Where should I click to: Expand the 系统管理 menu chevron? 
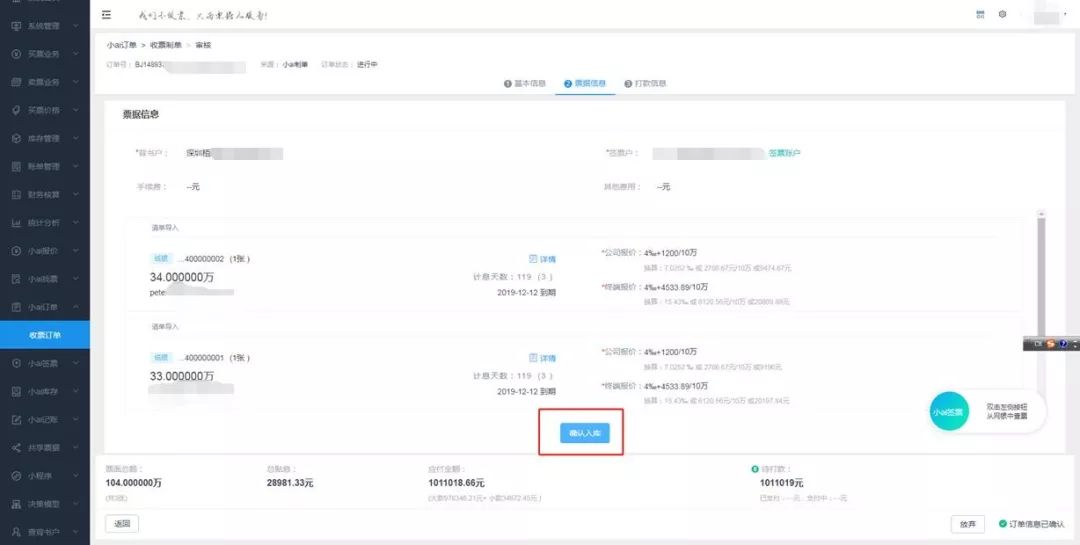(x=75, y=26)
